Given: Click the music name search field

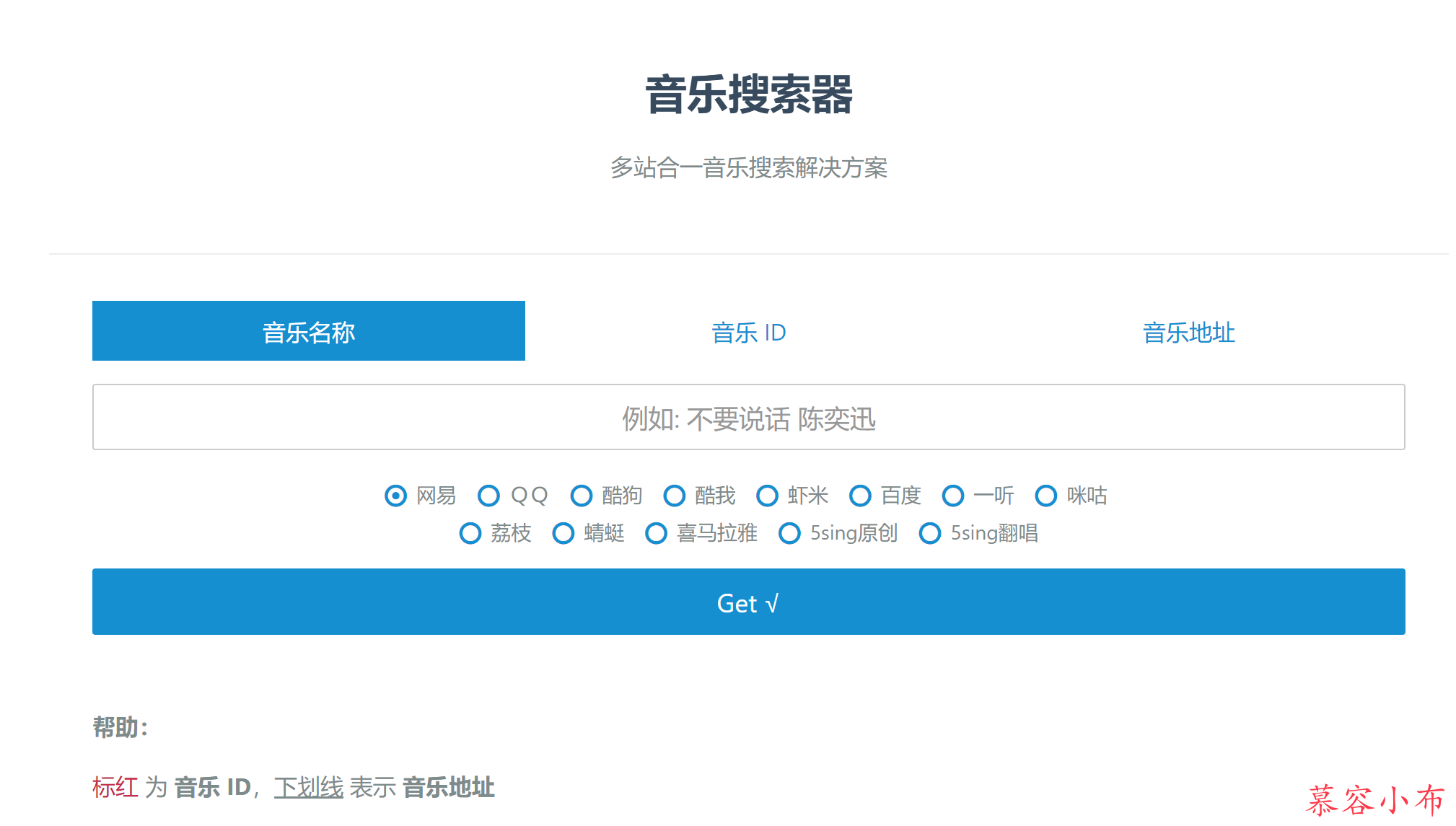Looking at the screenshot, I should click(748, 418).
